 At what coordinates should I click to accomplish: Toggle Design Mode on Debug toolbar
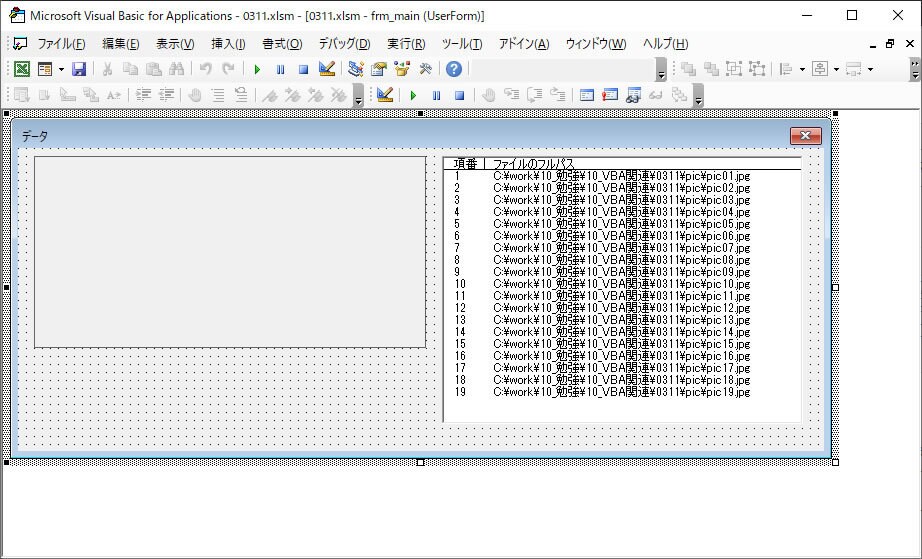pyautogui.click(x=385, y=95)
